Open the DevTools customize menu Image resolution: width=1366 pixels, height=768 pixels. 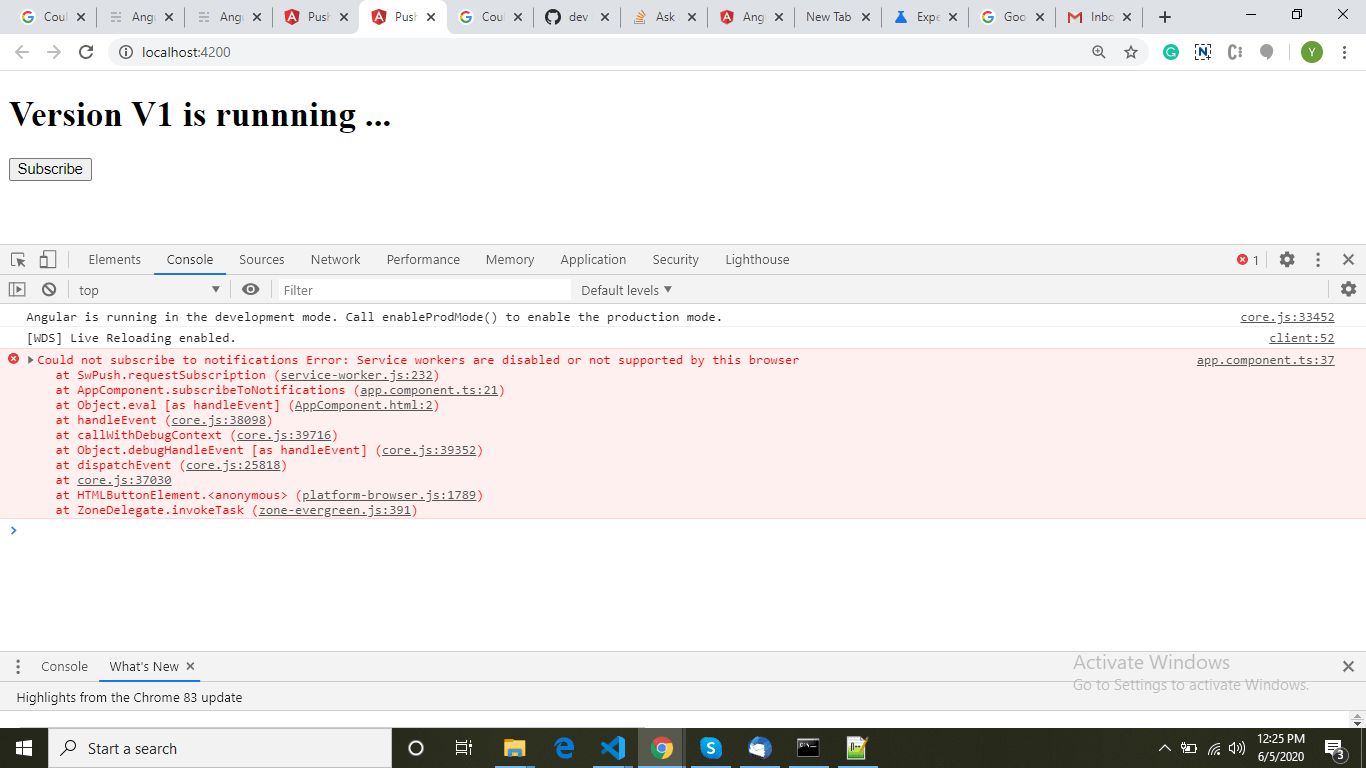(1317, 259)
